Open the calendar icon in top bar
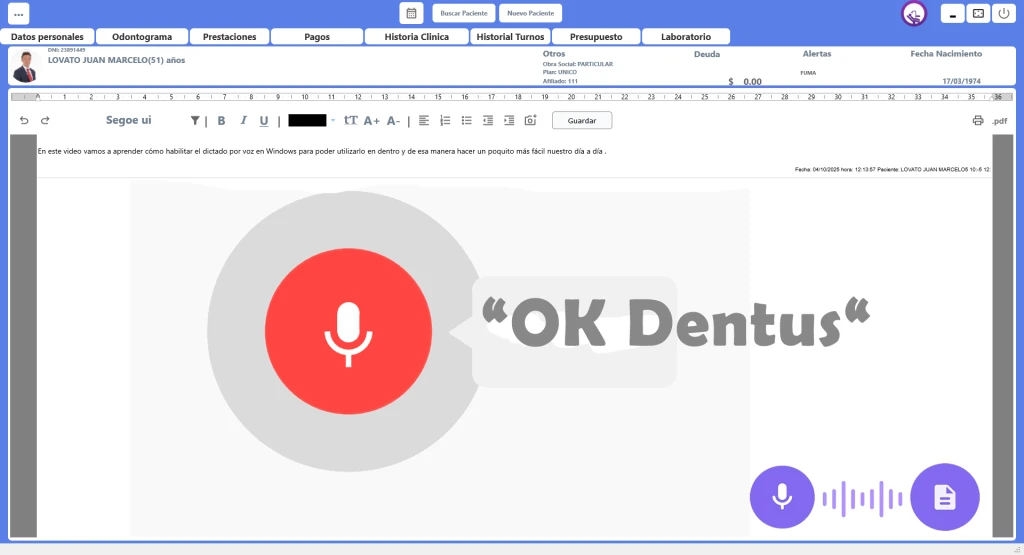Image resolution: width=1024 pixels, height=555 pixels. coord(411,13)
